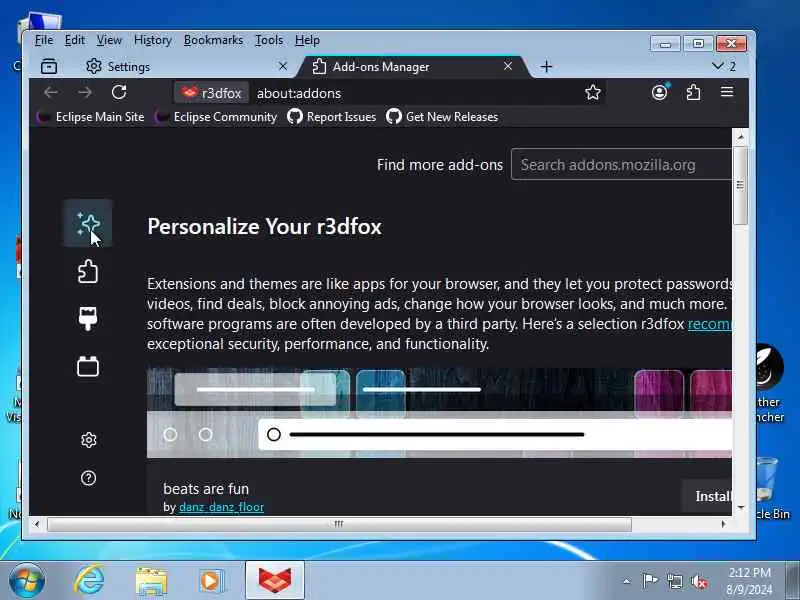800x600 pixels.
Task: Open the Firefox View icon left of tabs
Action: click(x=49, y=66)
